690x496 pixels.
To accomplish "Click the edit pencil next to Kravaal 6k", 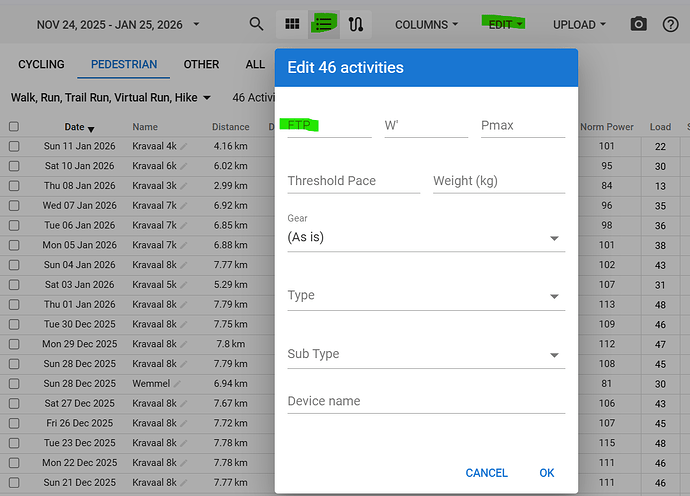I will 184,166.
